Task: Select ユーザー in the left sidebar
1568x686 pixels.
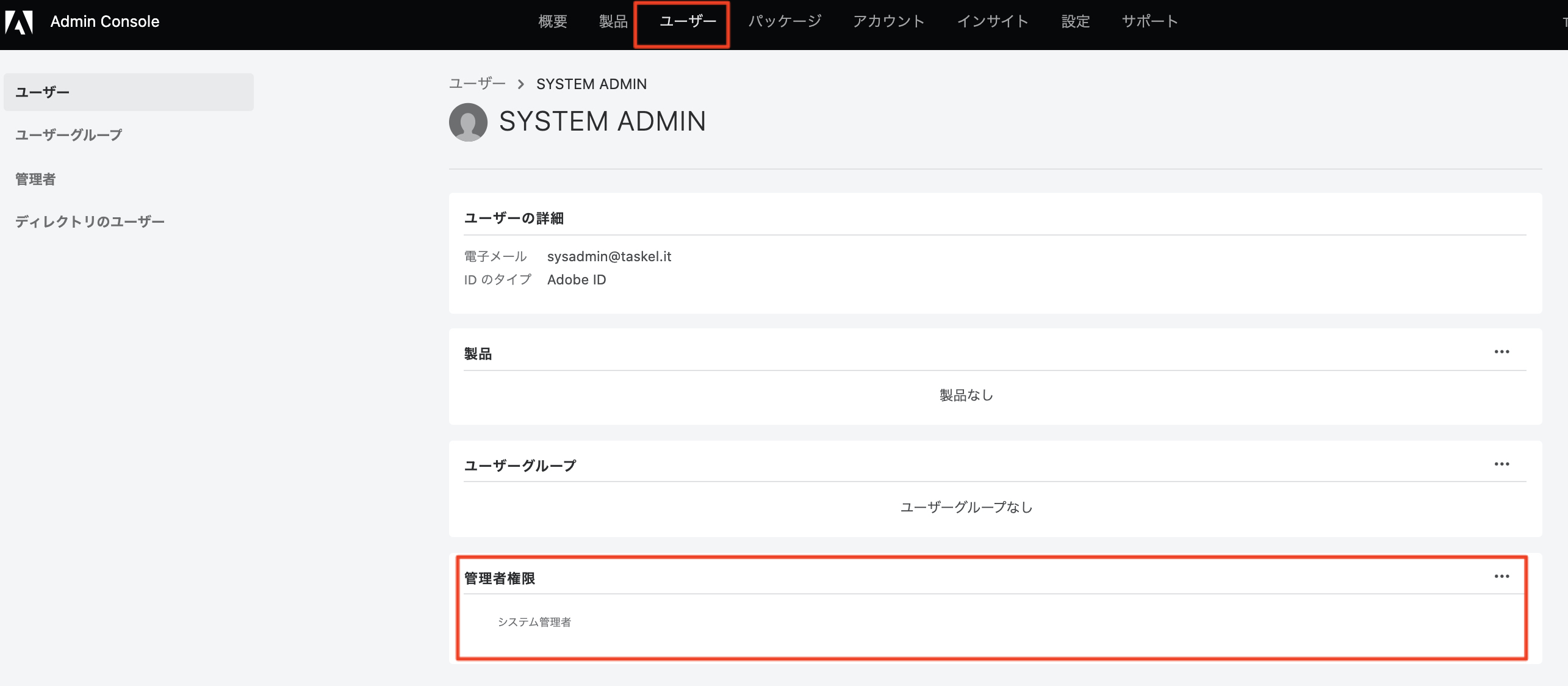Action: pos(43,92)
